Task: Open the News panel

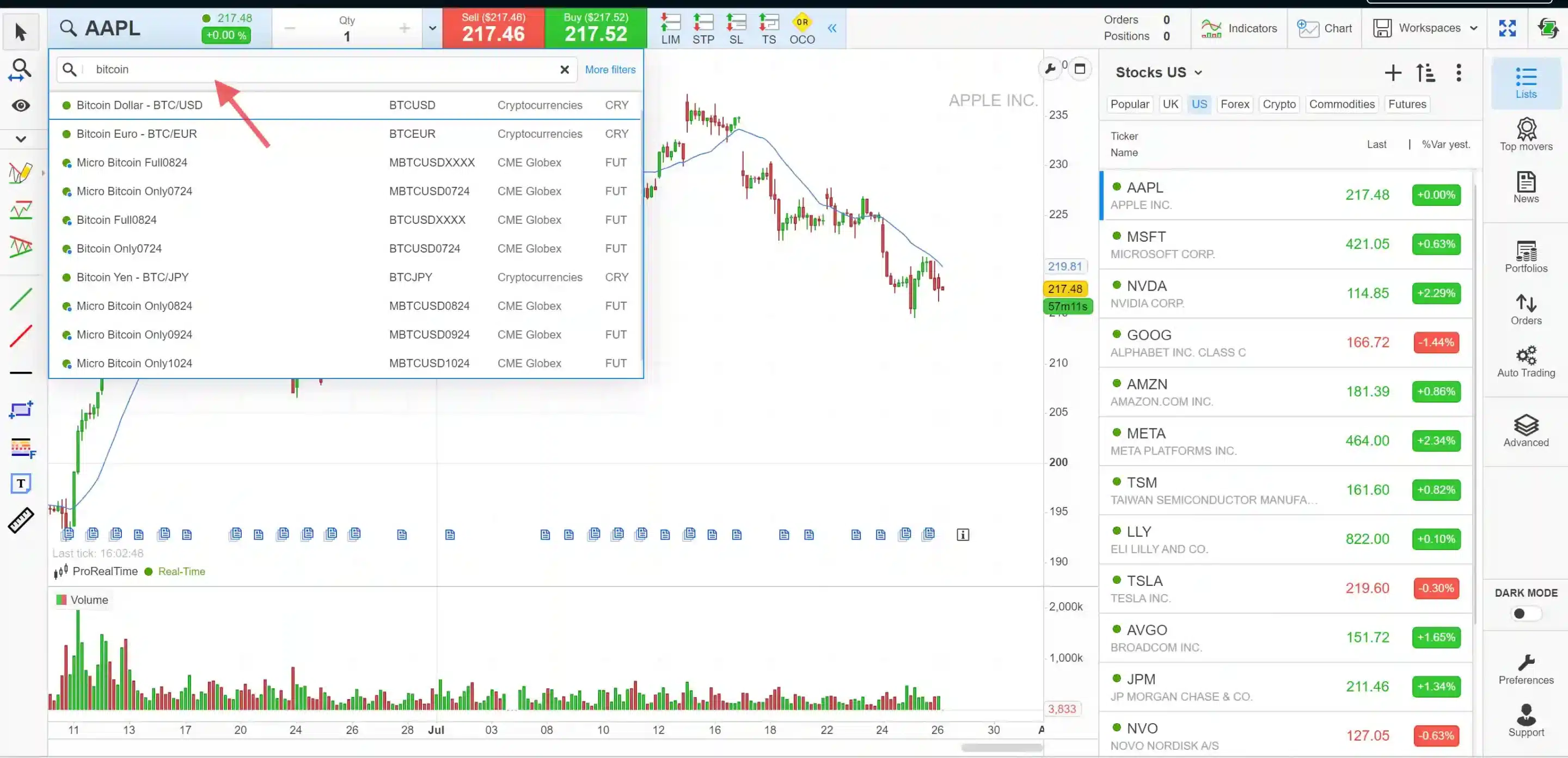Action: click(x=1526, y=187)
